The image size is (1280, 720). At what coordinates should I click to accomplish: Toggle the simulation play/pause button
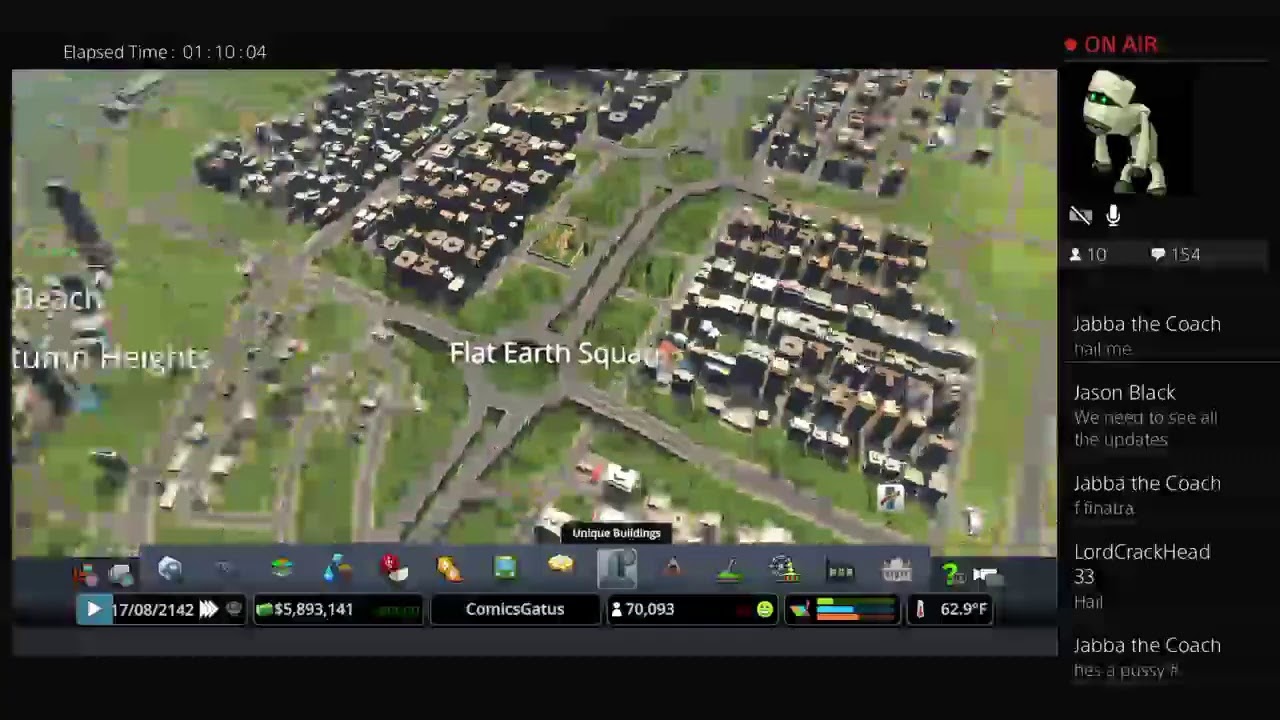(94, 609)
